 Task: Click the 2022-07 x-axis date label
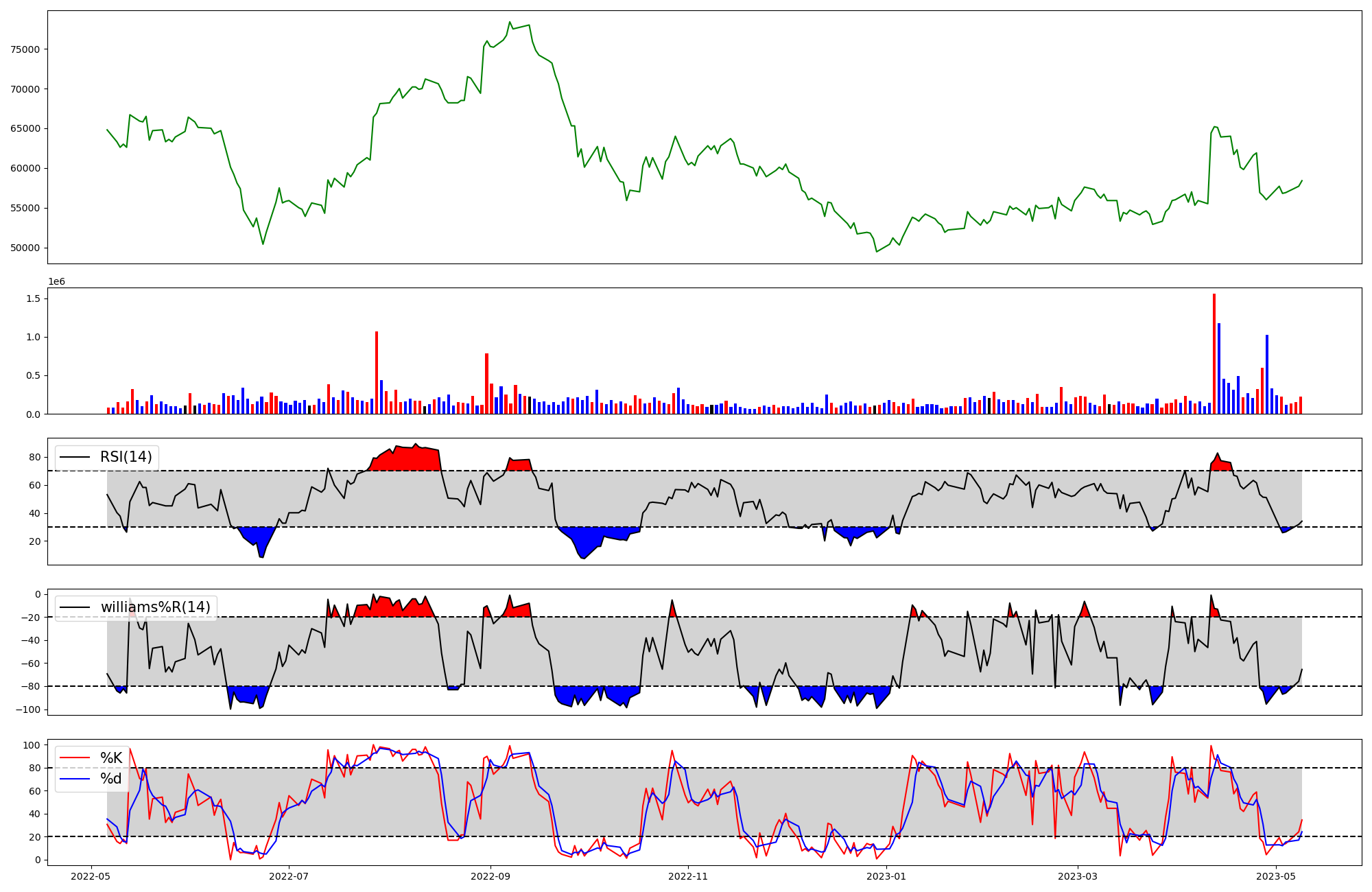289,876
